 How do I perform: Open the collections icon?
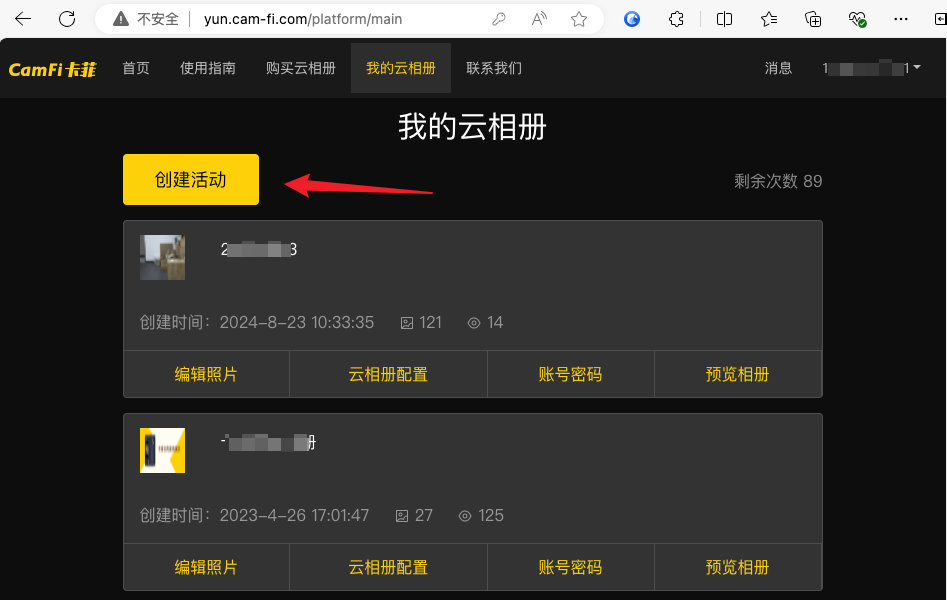pos(813,19)
